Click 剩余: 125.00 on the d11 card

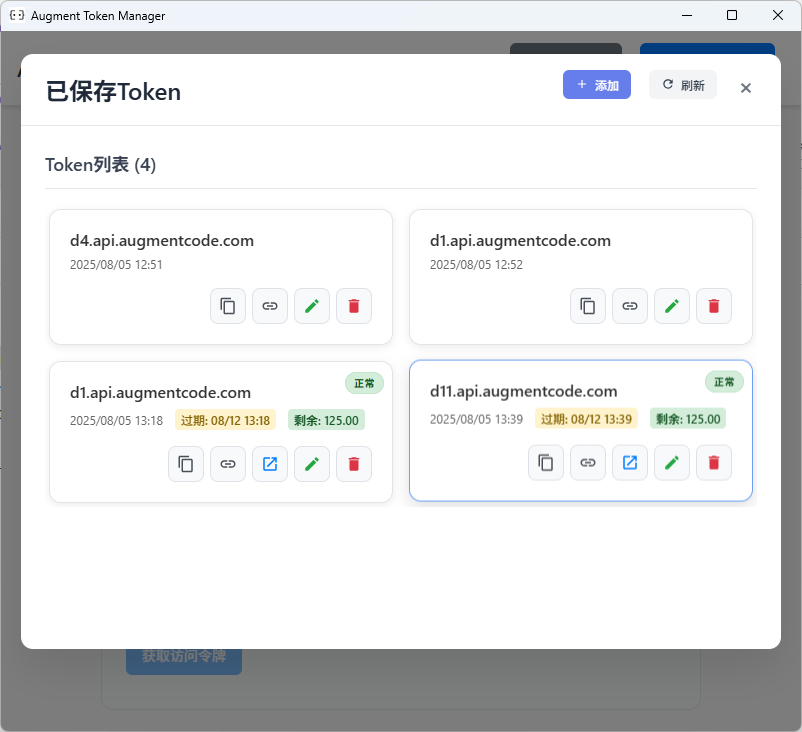click(687, 418)
